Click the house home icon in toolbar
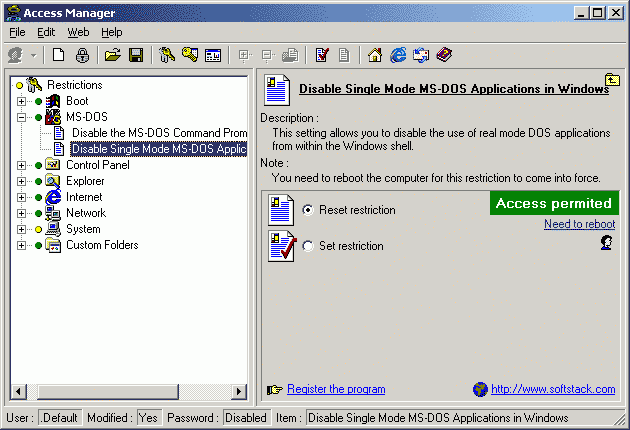This screenshot has height=430, width=630. click(375, 55)
